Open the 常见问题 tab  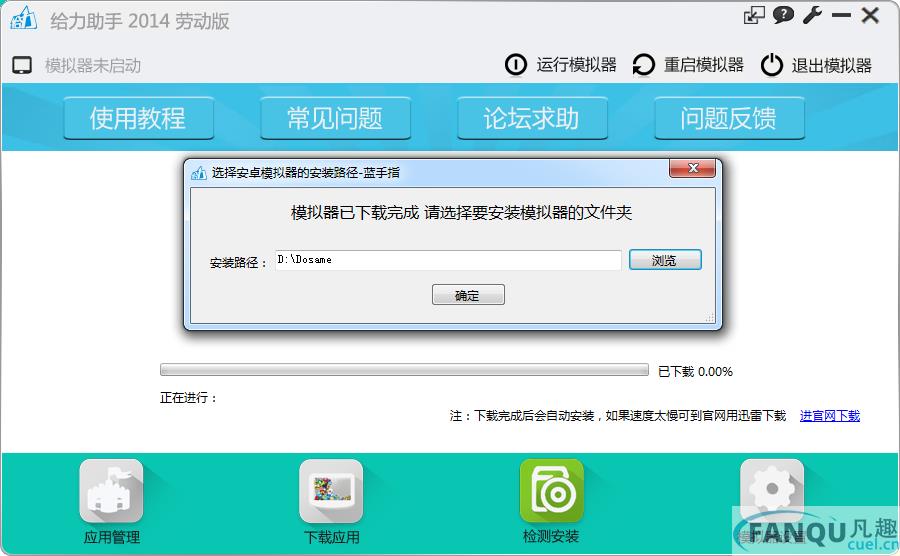point(335,118)
